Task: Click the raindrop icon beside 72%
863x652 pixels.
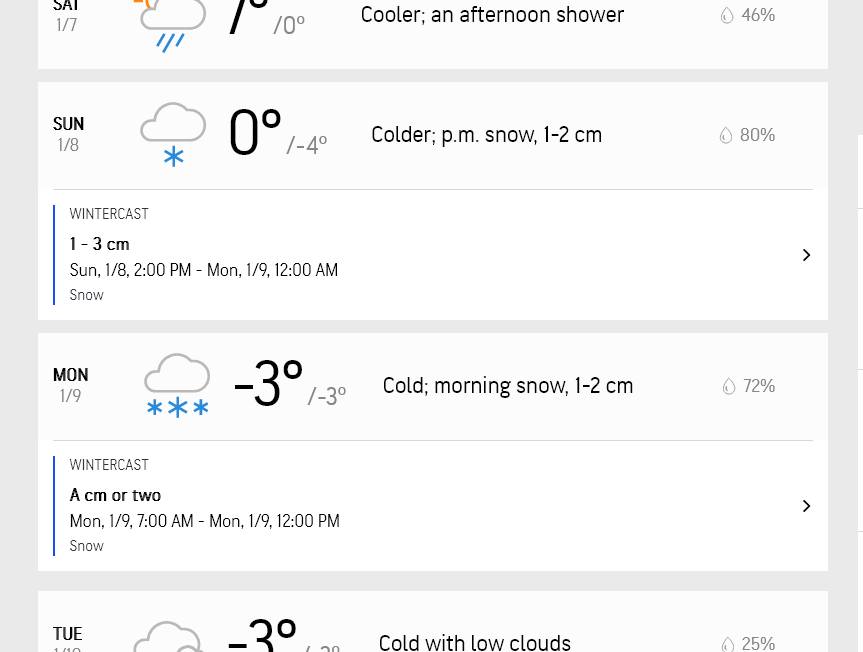Action: point(729,386)
